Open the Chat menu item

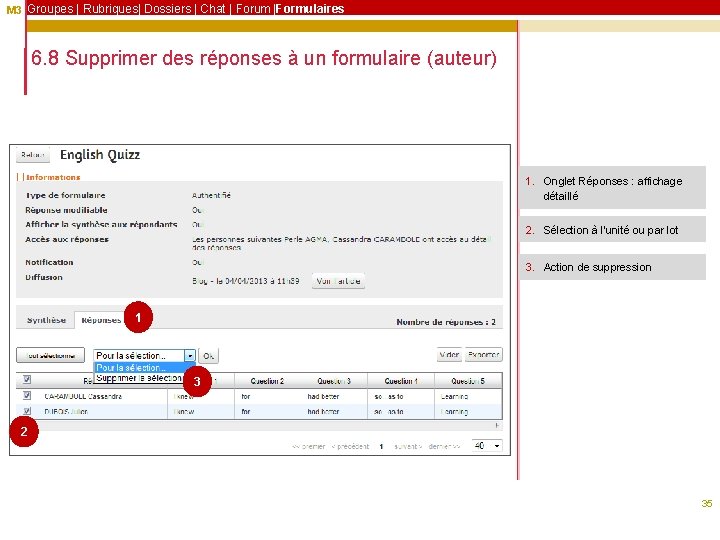pyautogui.click(x=213, y=9)
